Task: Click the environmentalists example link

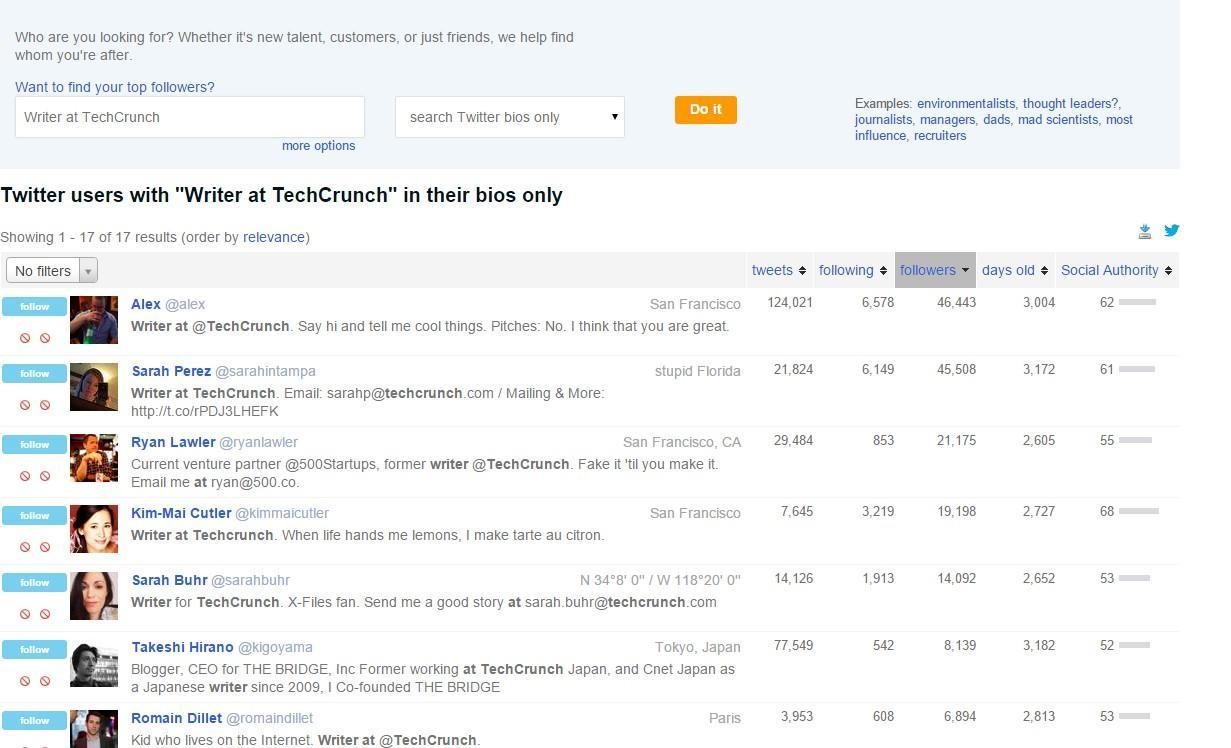Action: (966, 104)
